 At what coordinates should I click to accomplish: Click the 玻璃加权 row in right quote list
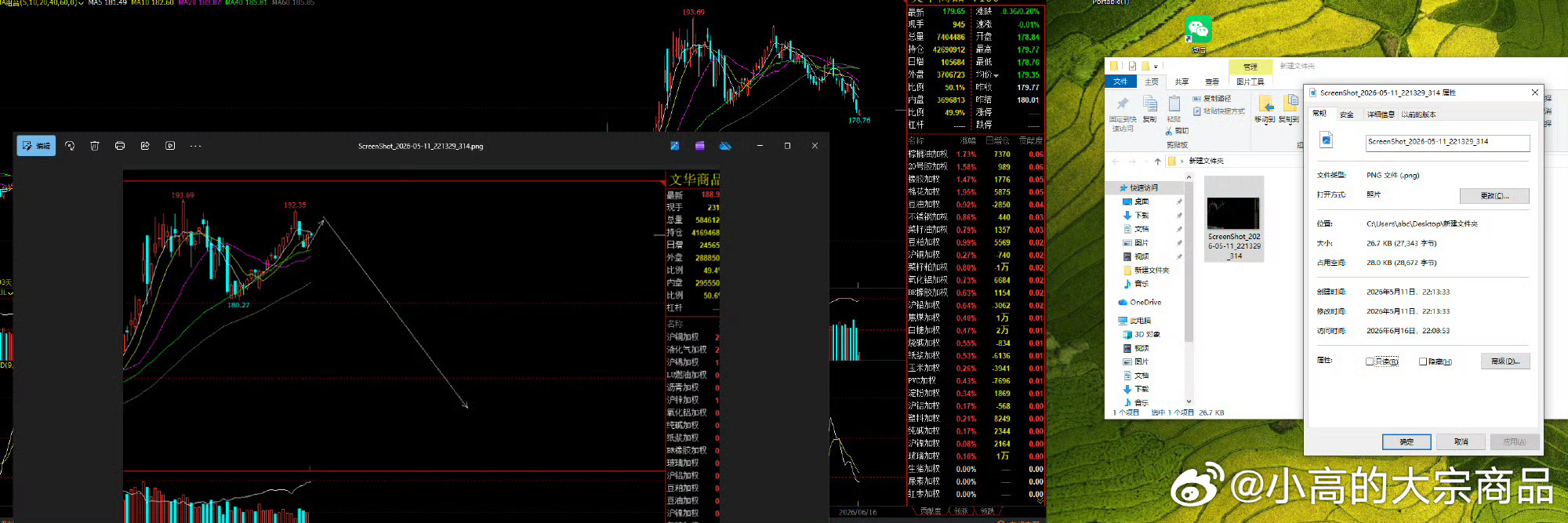point(975,456)
